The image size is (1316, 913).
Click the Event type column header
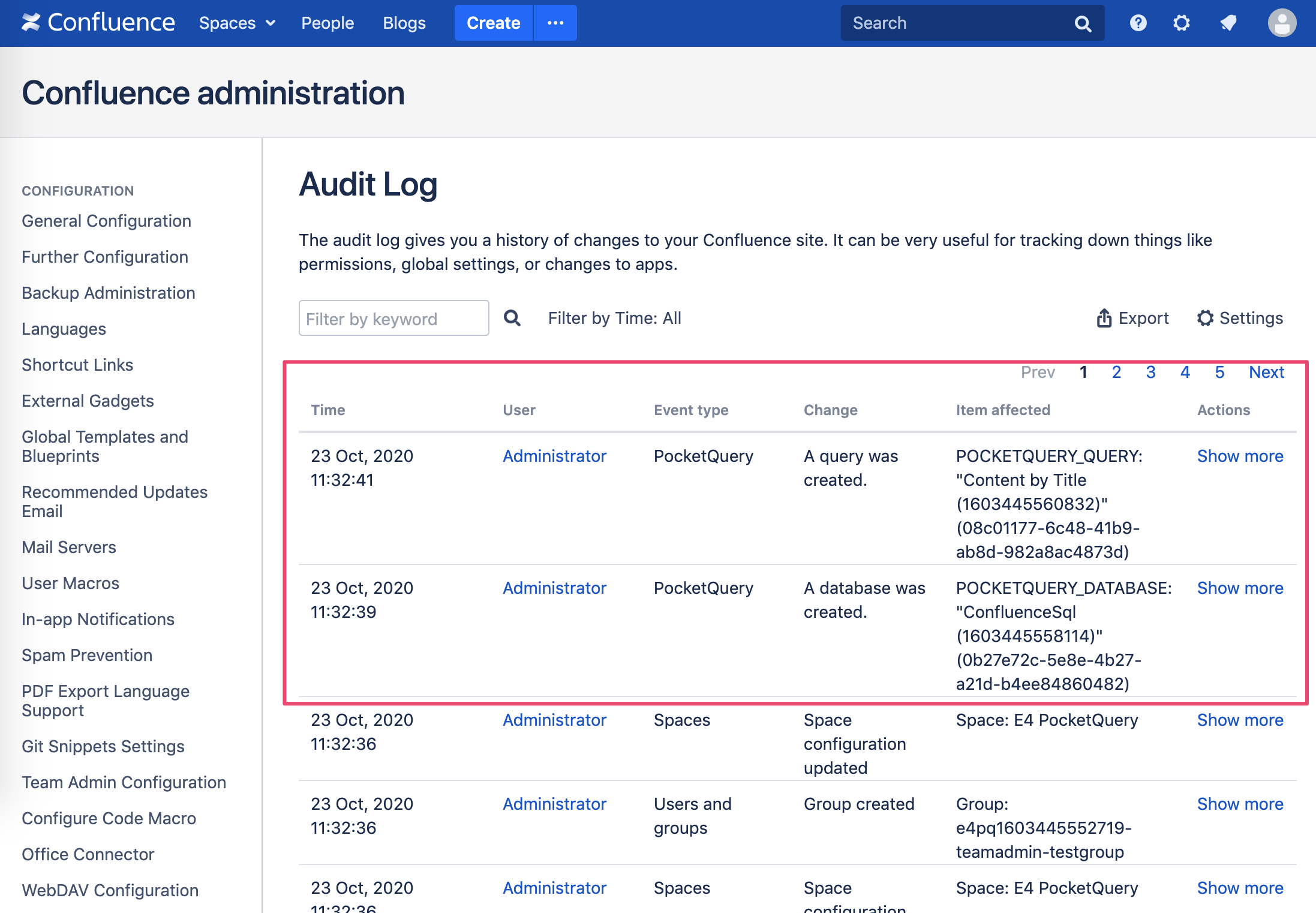(691, 410)
